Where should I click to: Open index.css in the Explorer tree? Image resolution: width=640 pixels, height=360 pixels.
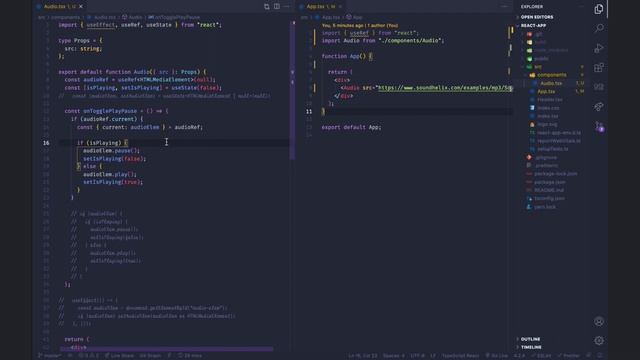(548, 108)
